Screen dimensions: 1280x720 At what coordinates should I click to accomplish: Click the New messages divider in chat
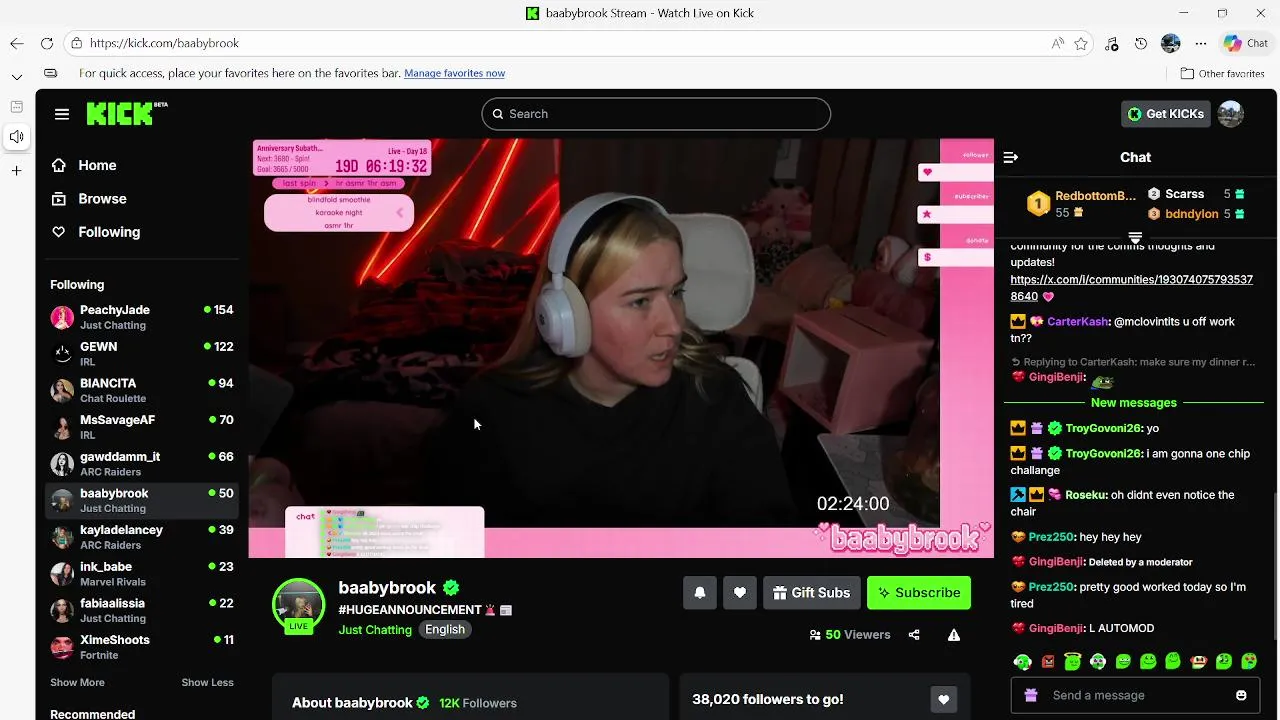point(1134,403)
